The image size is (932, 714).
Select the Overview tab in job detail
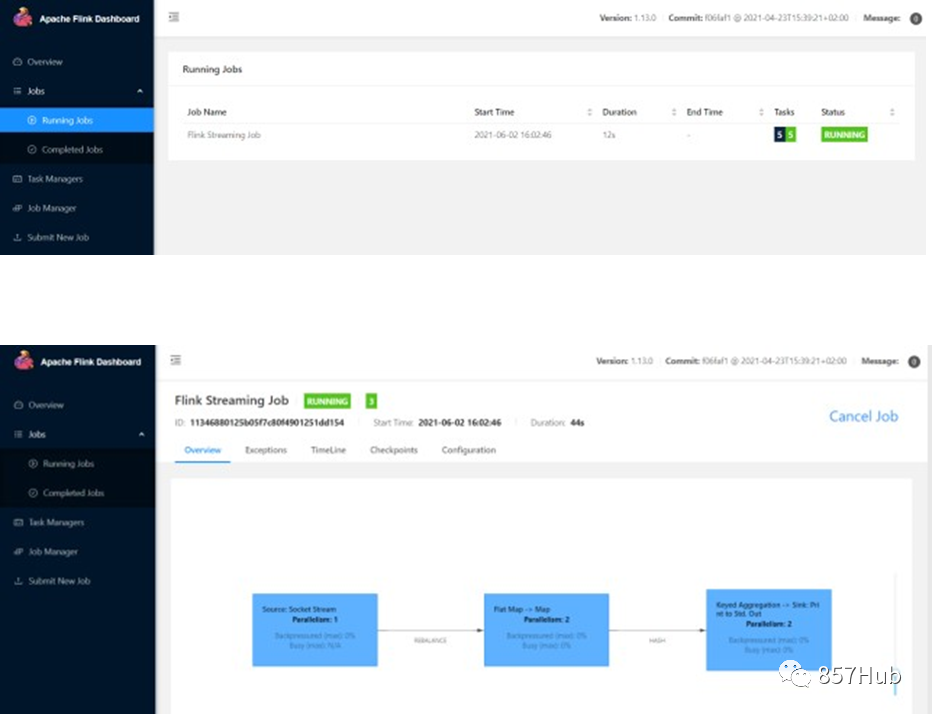(203, 450)
